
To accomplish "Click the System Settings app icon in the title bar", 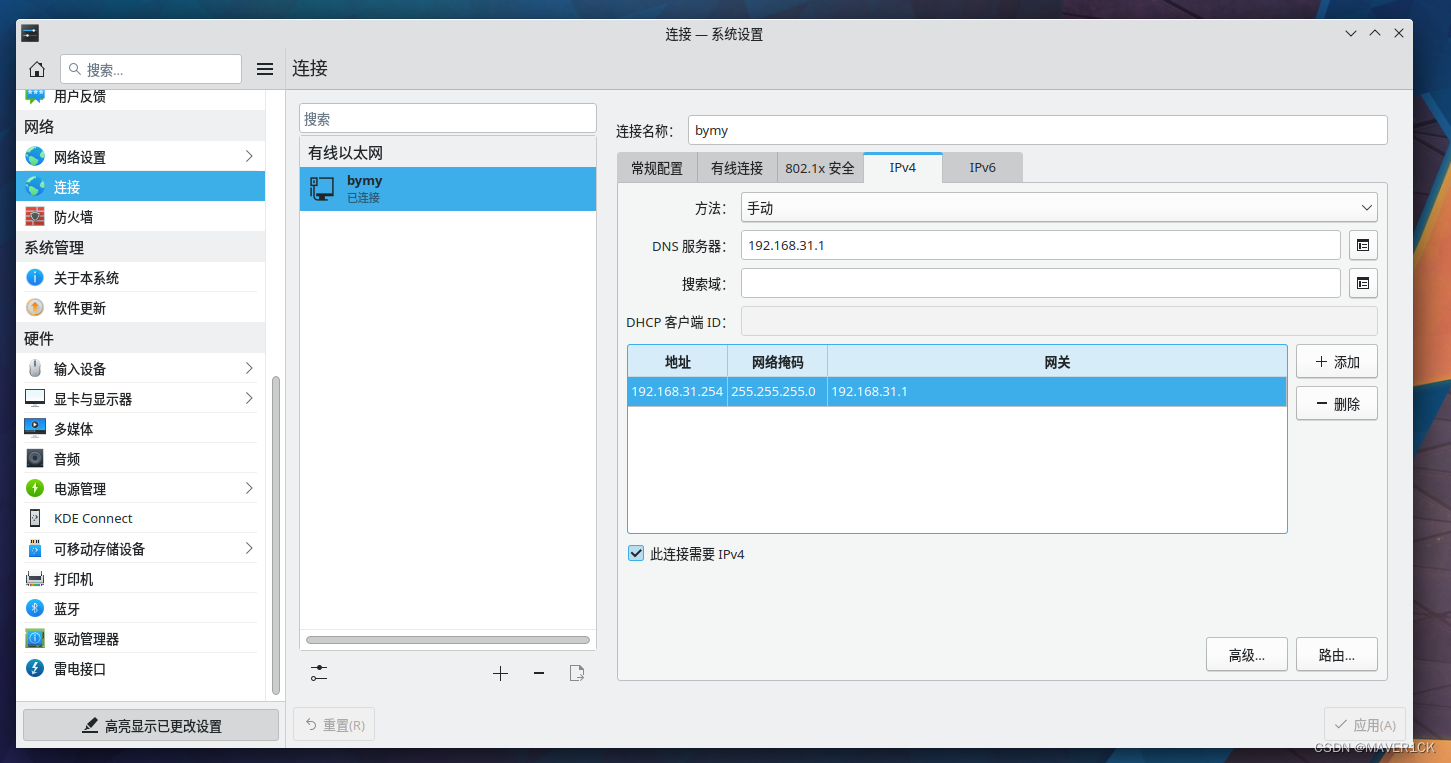I will click(30, 33).
